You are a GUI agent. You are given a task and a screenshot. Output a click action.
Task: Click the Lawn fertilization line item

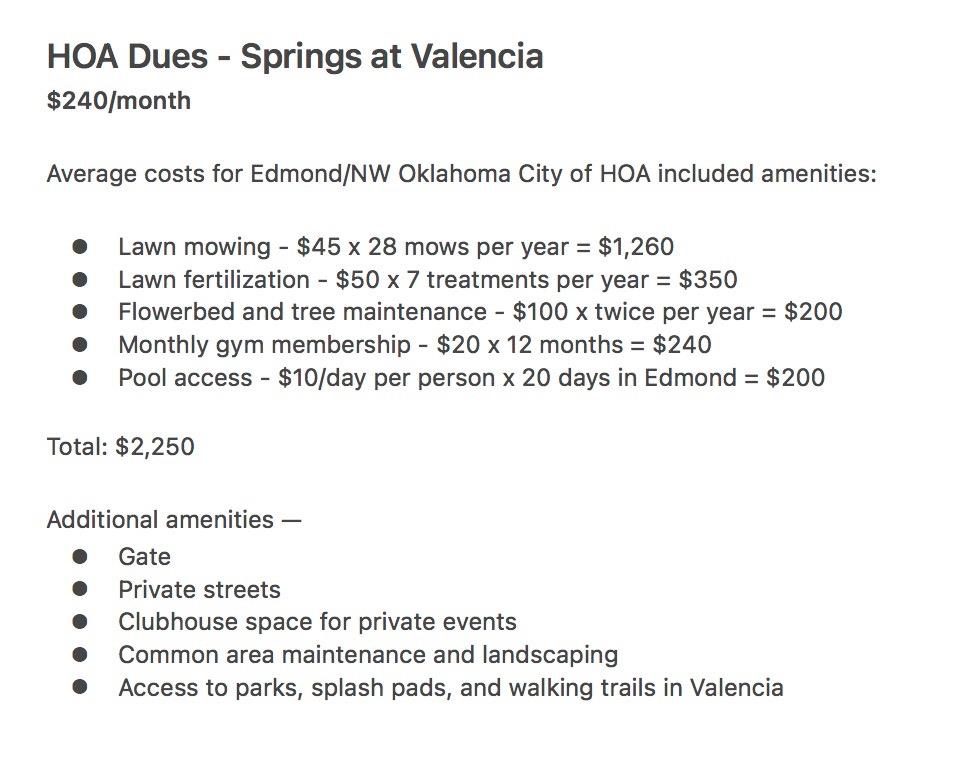(428, 280)
